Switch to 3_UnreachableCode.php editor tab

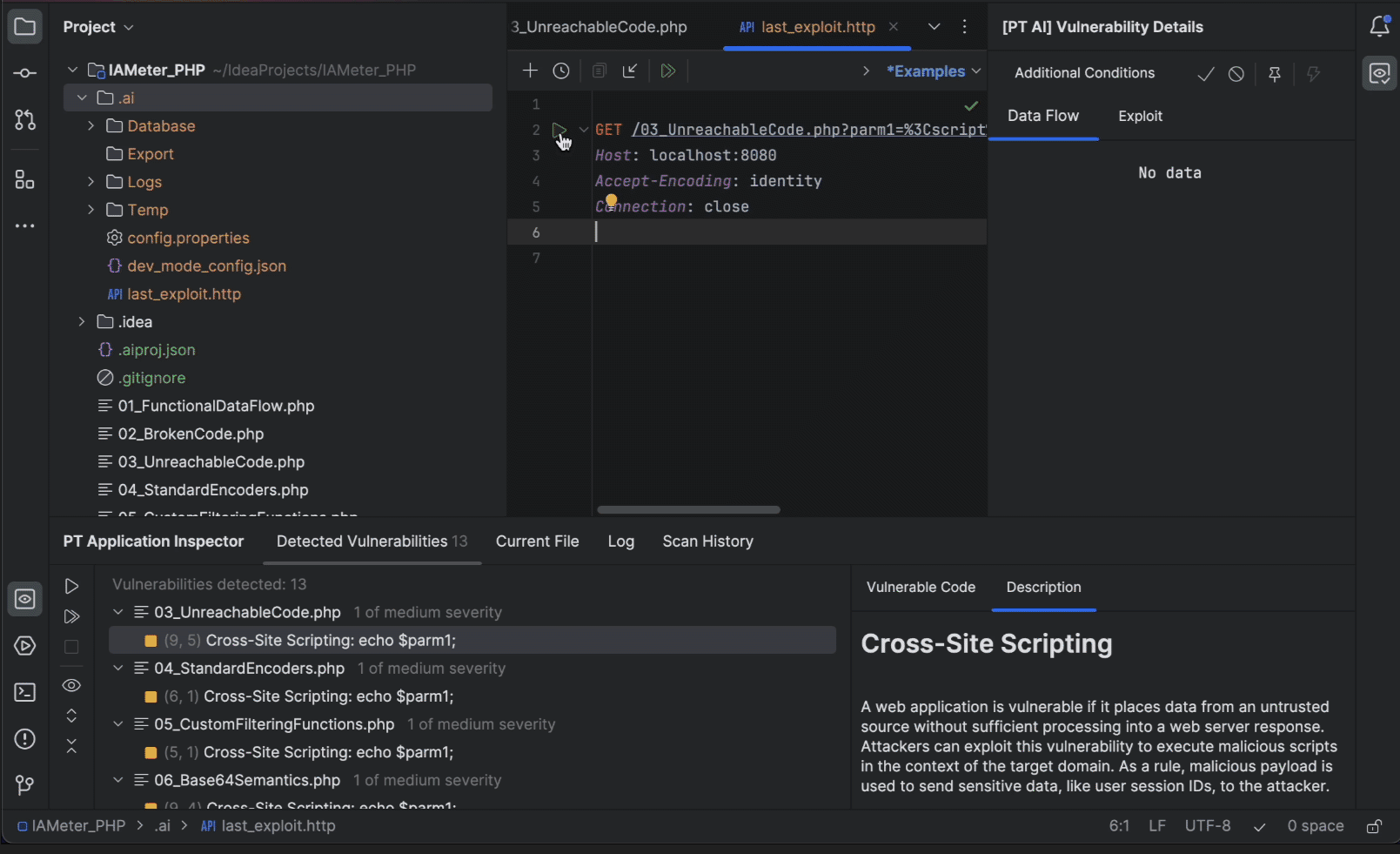pyautogui.click(x=600, y=27)
